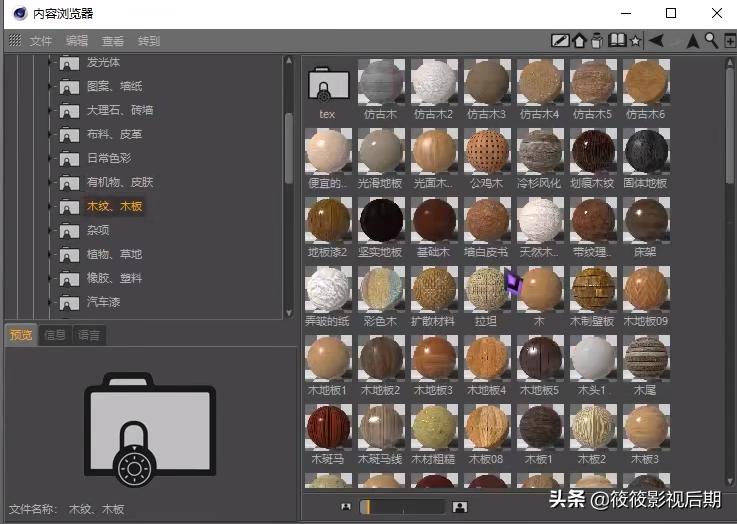Open the 编辑 menu
Screen dimensions: 737x524
(77, 41)
